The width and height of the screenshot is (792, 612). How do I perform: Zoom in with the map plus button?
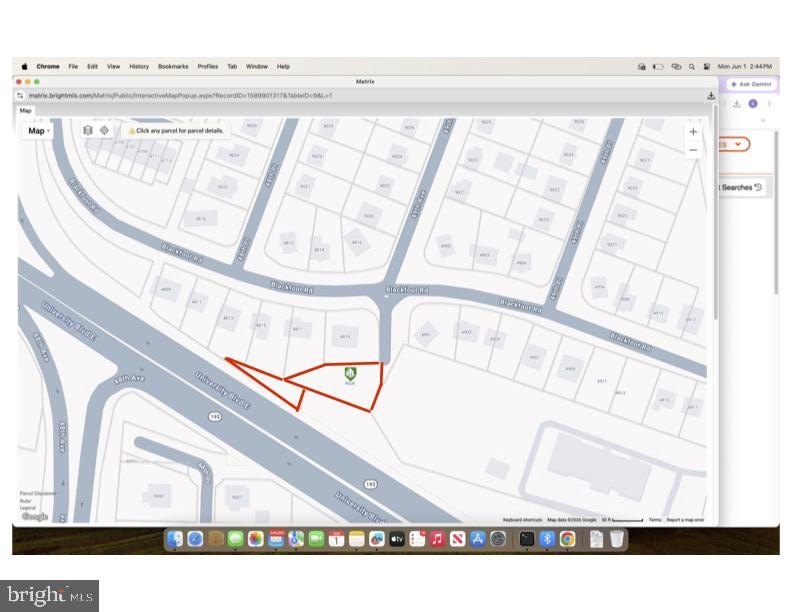[693, 132]
